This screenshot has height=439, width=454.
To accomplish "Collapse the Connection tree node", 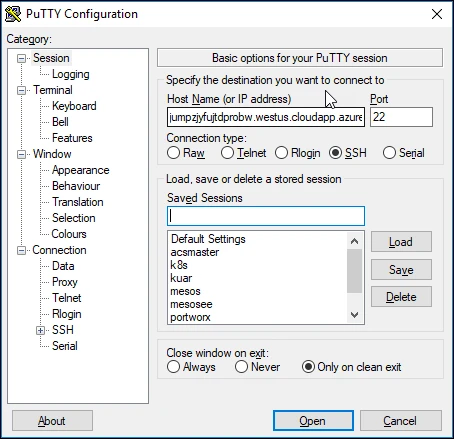I will [x=21, y=250].
